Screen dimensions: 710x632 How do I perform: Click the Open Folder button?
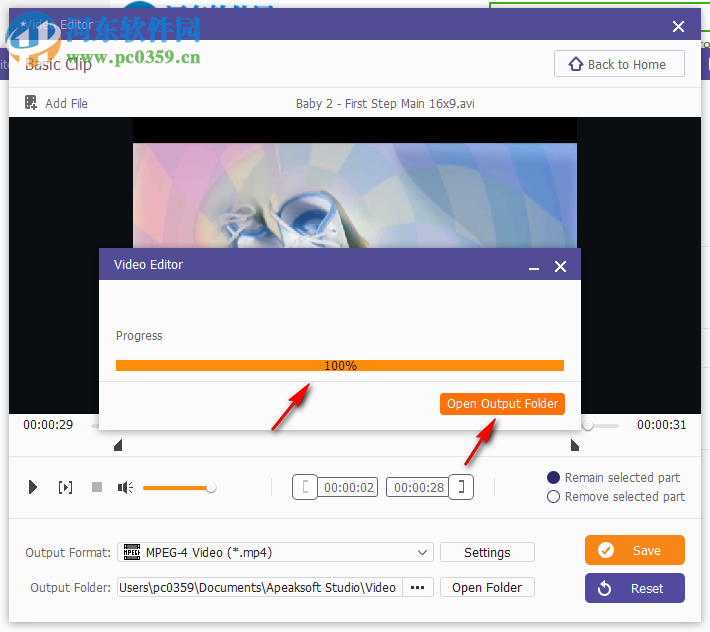pyautogui.click(x=487, y=588)
